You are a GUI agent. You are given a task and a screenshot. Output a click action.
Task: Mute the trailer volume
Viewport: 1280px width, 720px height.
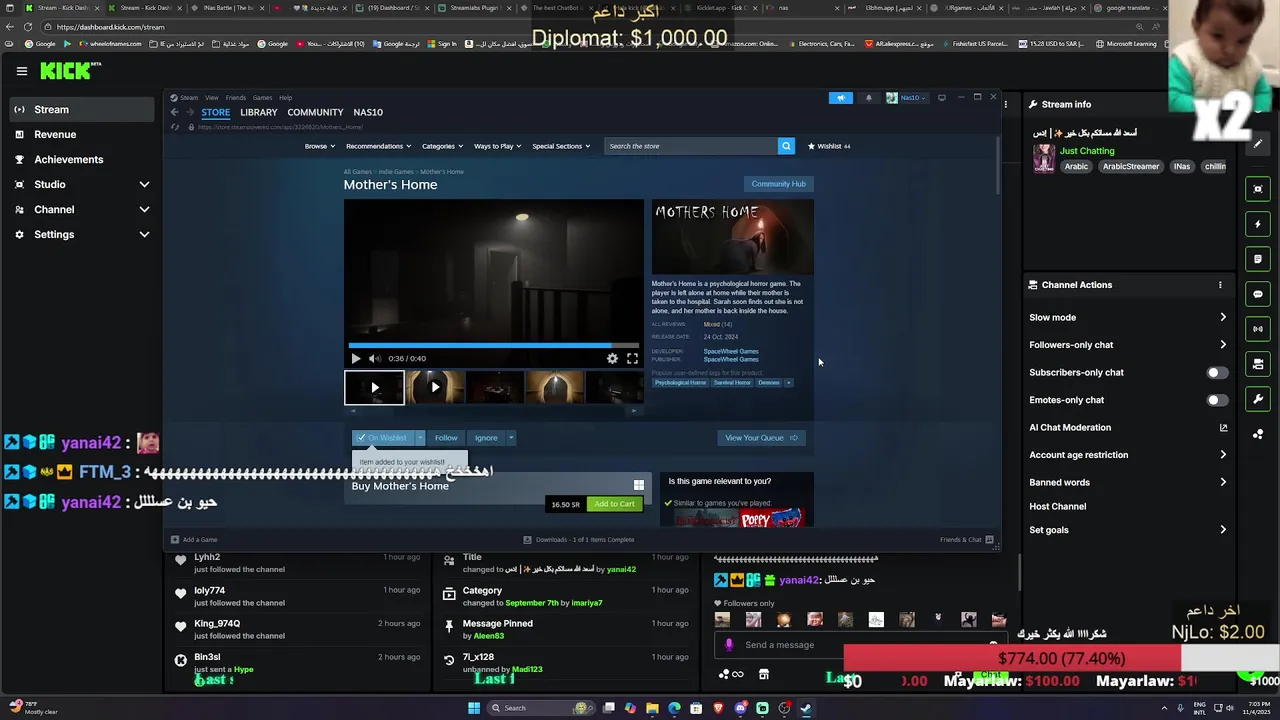pos(374,358)
